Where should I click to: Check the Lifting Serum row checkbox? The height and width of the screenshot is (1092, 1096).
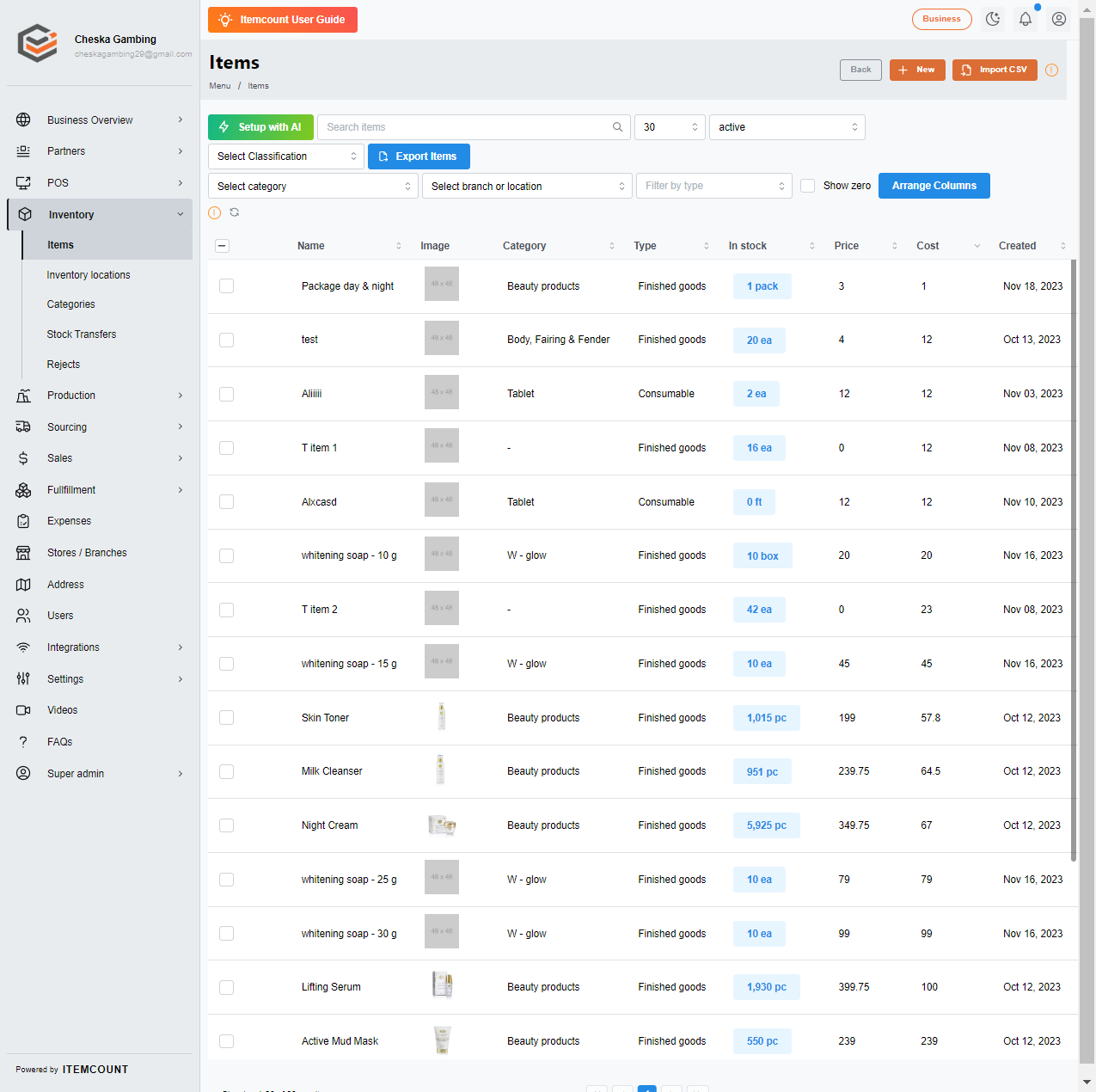click(226, 987)
